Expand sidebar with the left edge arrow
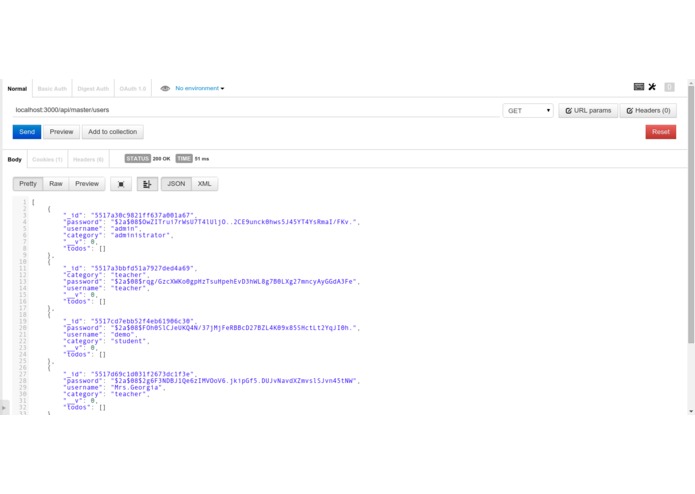Viewport: 695px width, 494px height. point(4,408)
